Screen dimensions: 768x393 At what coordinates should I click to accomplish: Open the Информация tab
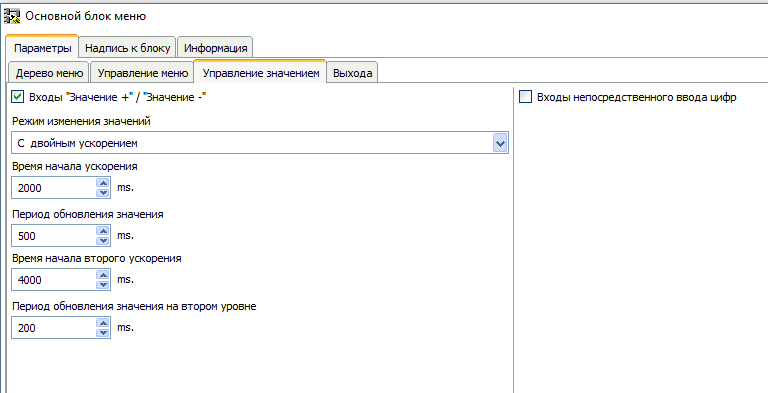click(215, 49)
